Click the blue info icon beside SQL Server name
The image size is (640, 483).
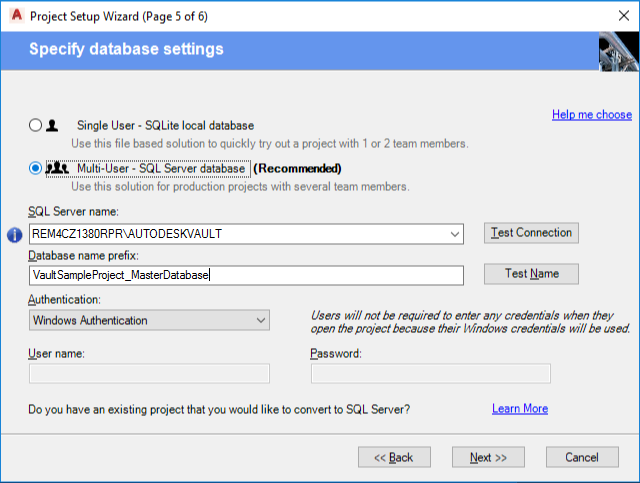pyautogui.click(x=15, y=235)
